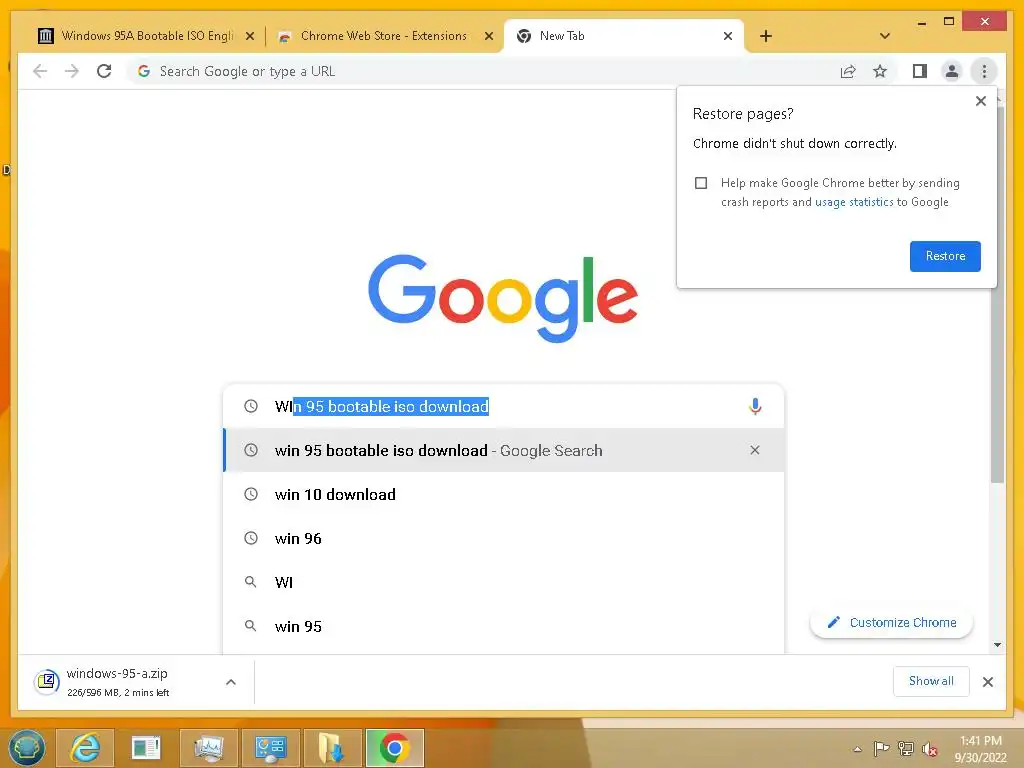Close the Windows 95A Bootable ISO tab
Image resolution: width=1024 pixels, height=768 pixels.
tap(249, 37)
